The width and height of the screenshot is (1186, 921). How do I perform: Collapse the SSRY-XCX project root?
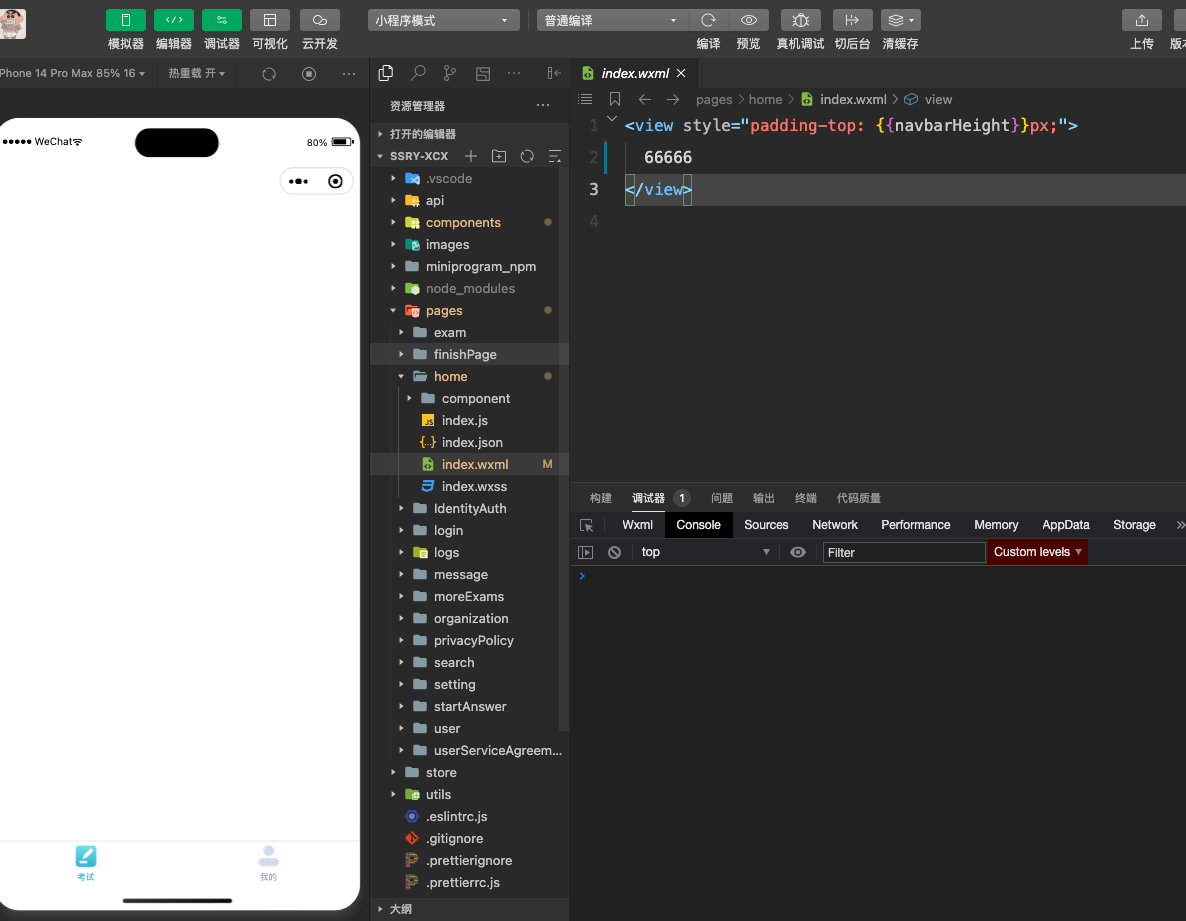[418, 156]
